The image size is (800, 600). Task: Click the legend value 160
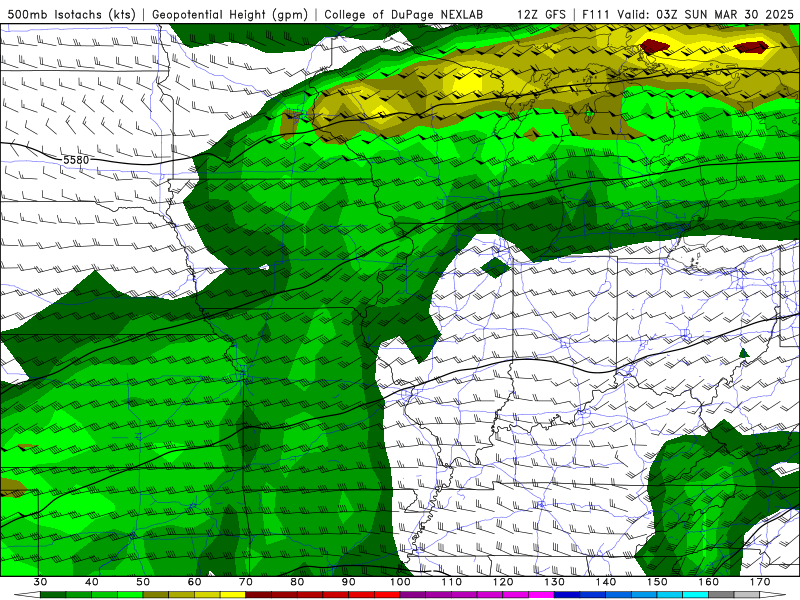pyautogui.click(x=709, y=582)
